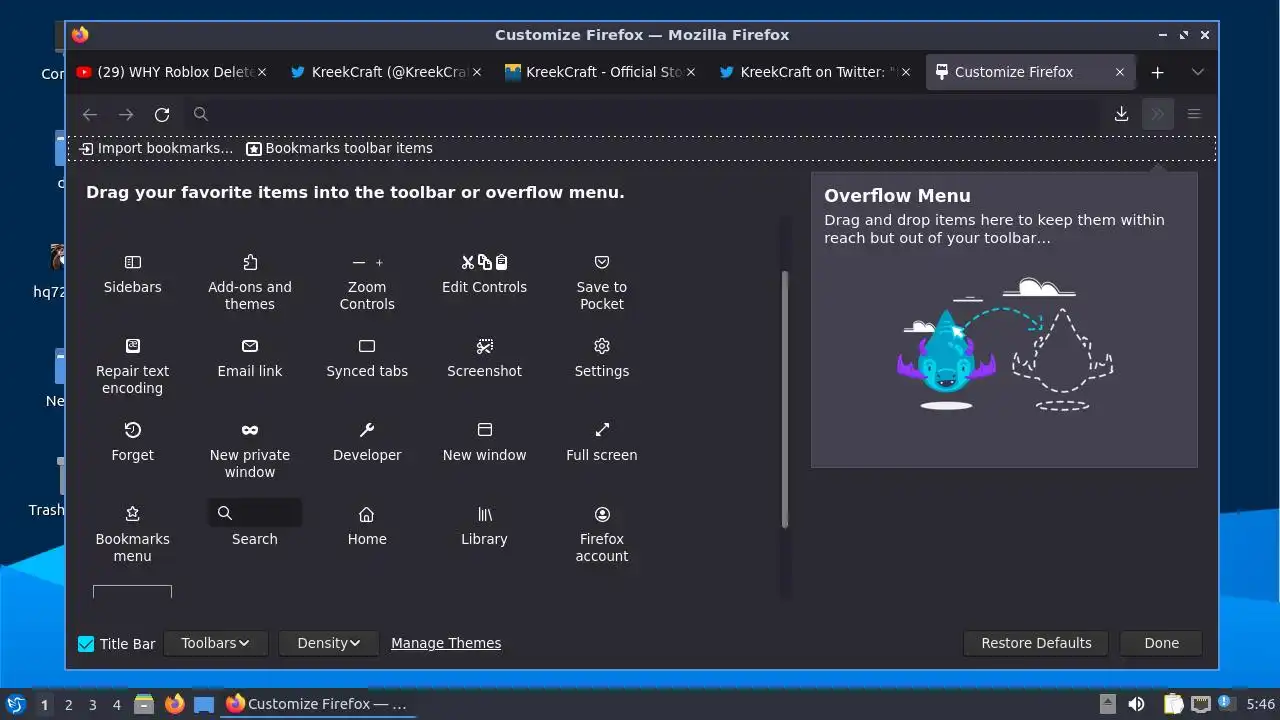This screenshot has width=1280, height=720.
Task: Click Import bookmarks in bookmarks toolbar
Action: coord(156,148)
